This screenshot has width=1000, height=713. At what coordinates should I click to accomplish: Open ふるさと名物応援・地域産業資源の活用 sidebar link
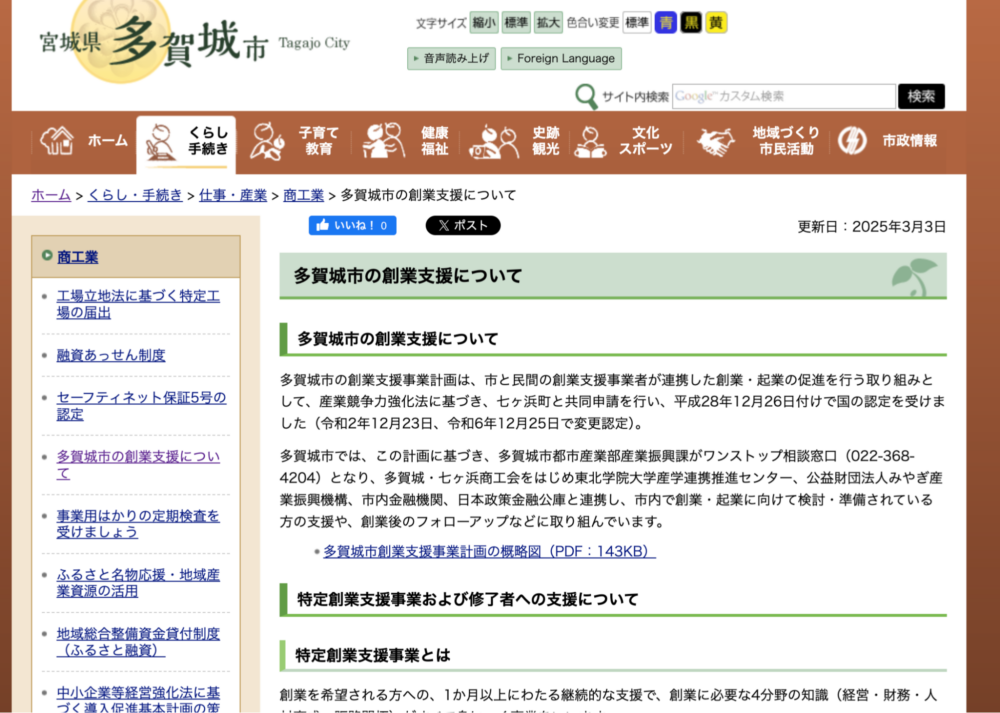coord(138,583)
